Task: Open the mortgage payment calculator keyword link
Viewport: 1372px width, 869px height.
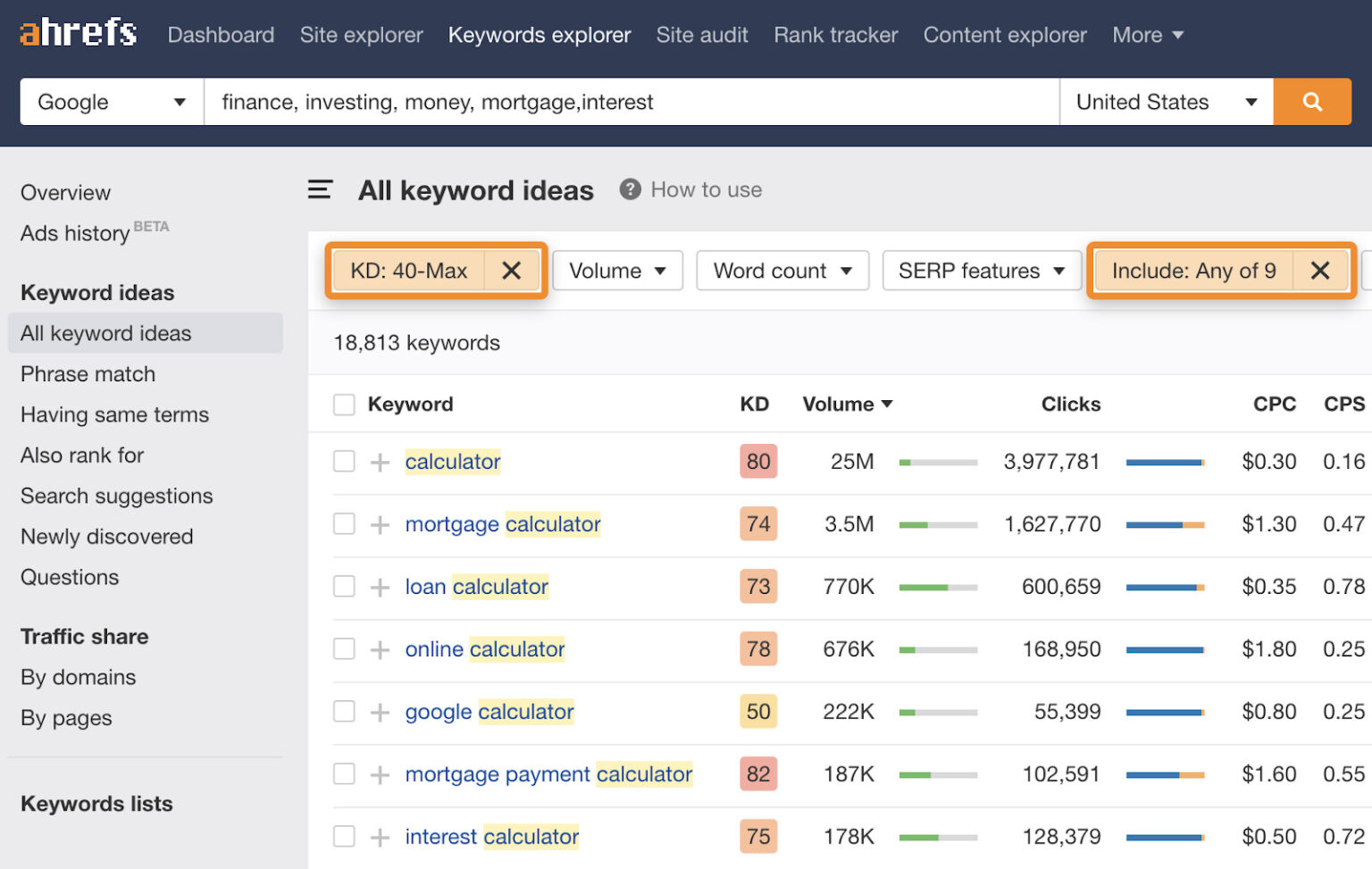Action: (548, 774)
